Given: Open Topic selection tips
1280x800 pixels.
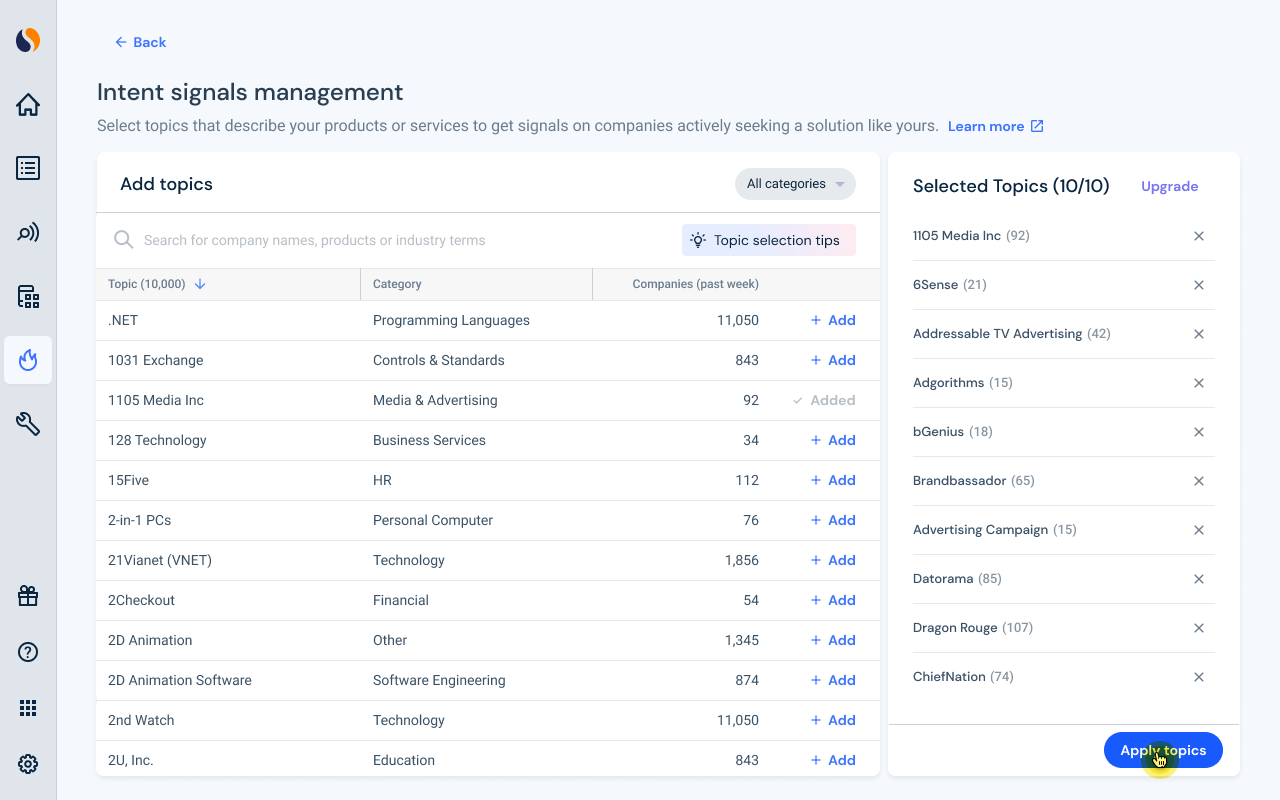Looking at the screenshot, I should tap(769, 240).
